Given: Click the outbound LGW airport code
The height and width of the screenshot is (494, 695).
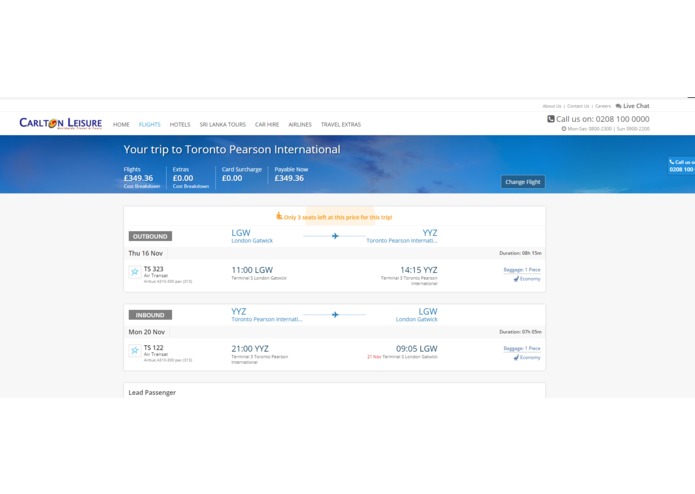Looking at the screenshot, I should point(241,233).
